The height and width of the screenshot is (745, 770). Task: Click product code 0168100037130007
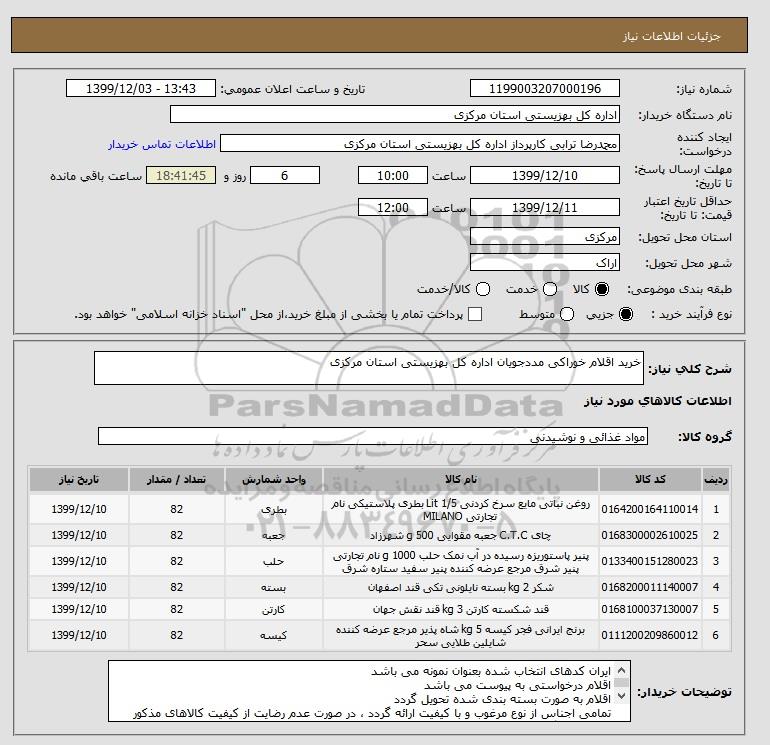tap(650, 609)
